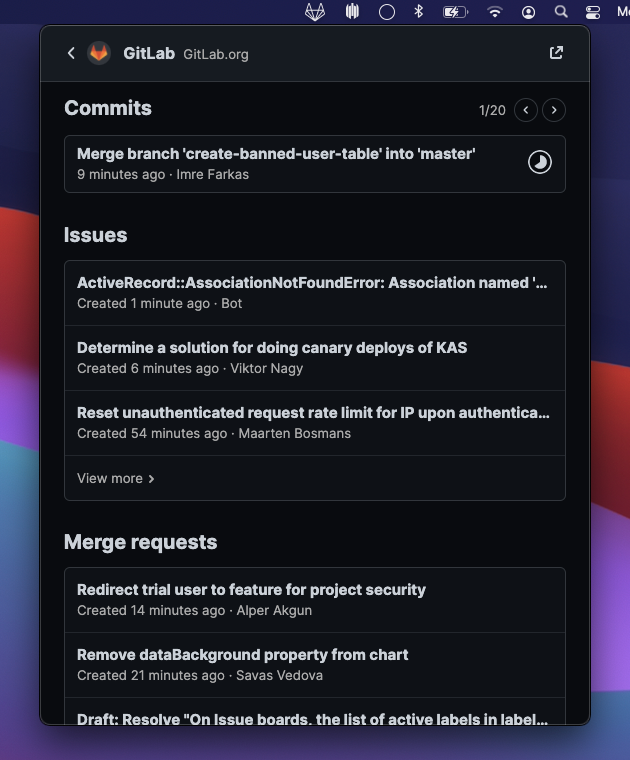The width and height of the screenshot is (630, 760).
Task: Show next commit with right chevron
Action: click(554, 110)
